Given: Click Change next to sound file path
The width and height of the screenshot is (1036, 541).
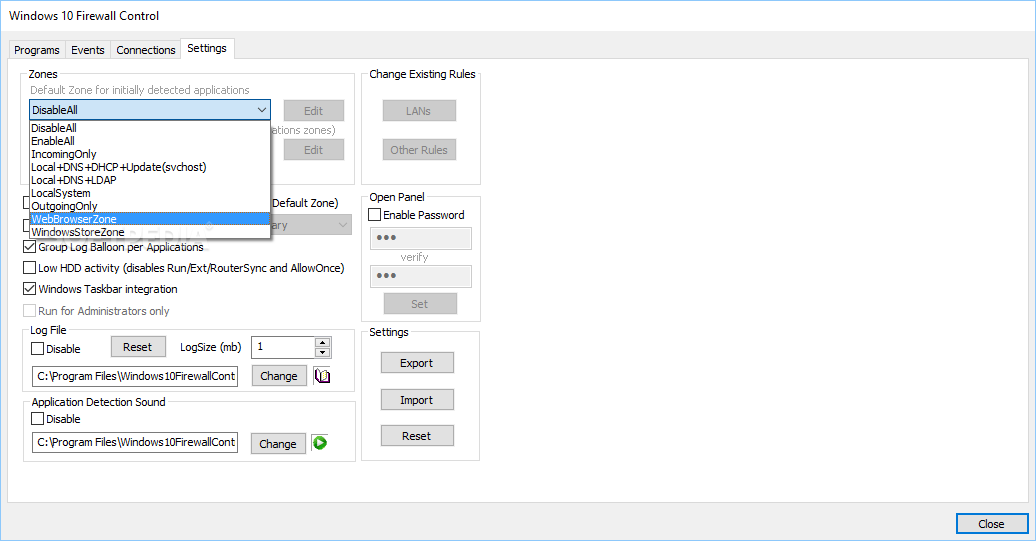Looking at the screenshot, I should click(278, 444).
